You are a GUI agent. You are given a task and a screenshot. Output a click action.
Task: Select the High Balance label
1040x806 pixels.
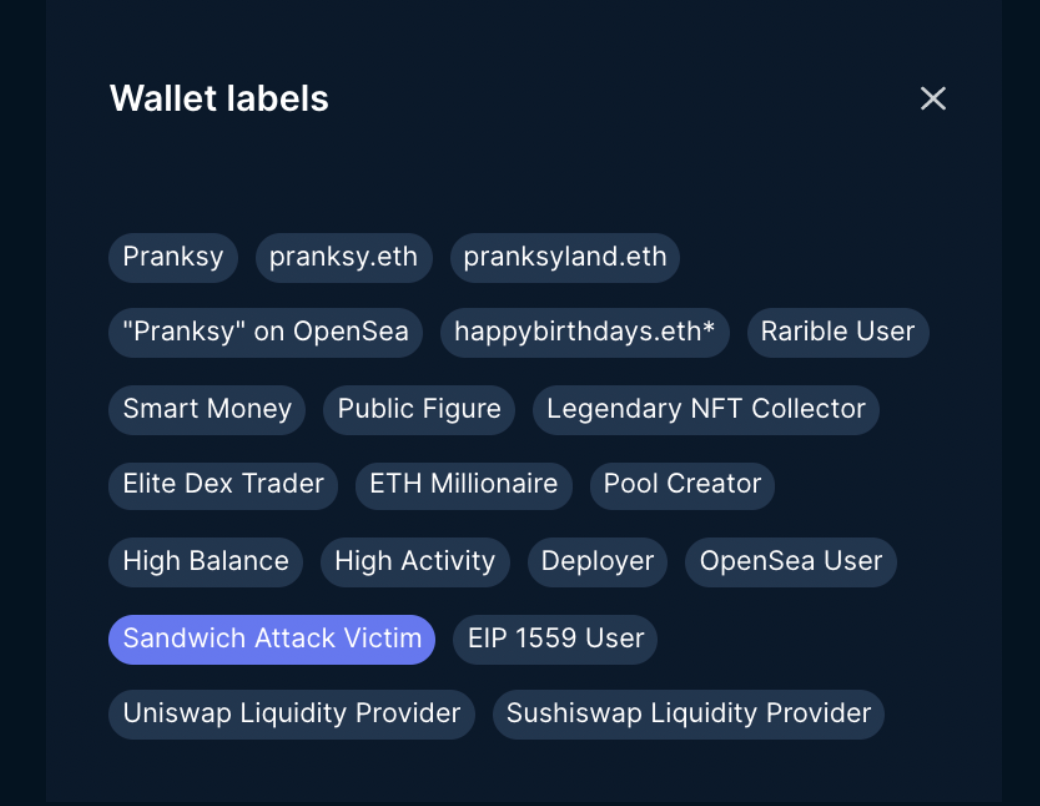(x=206, y=562)
